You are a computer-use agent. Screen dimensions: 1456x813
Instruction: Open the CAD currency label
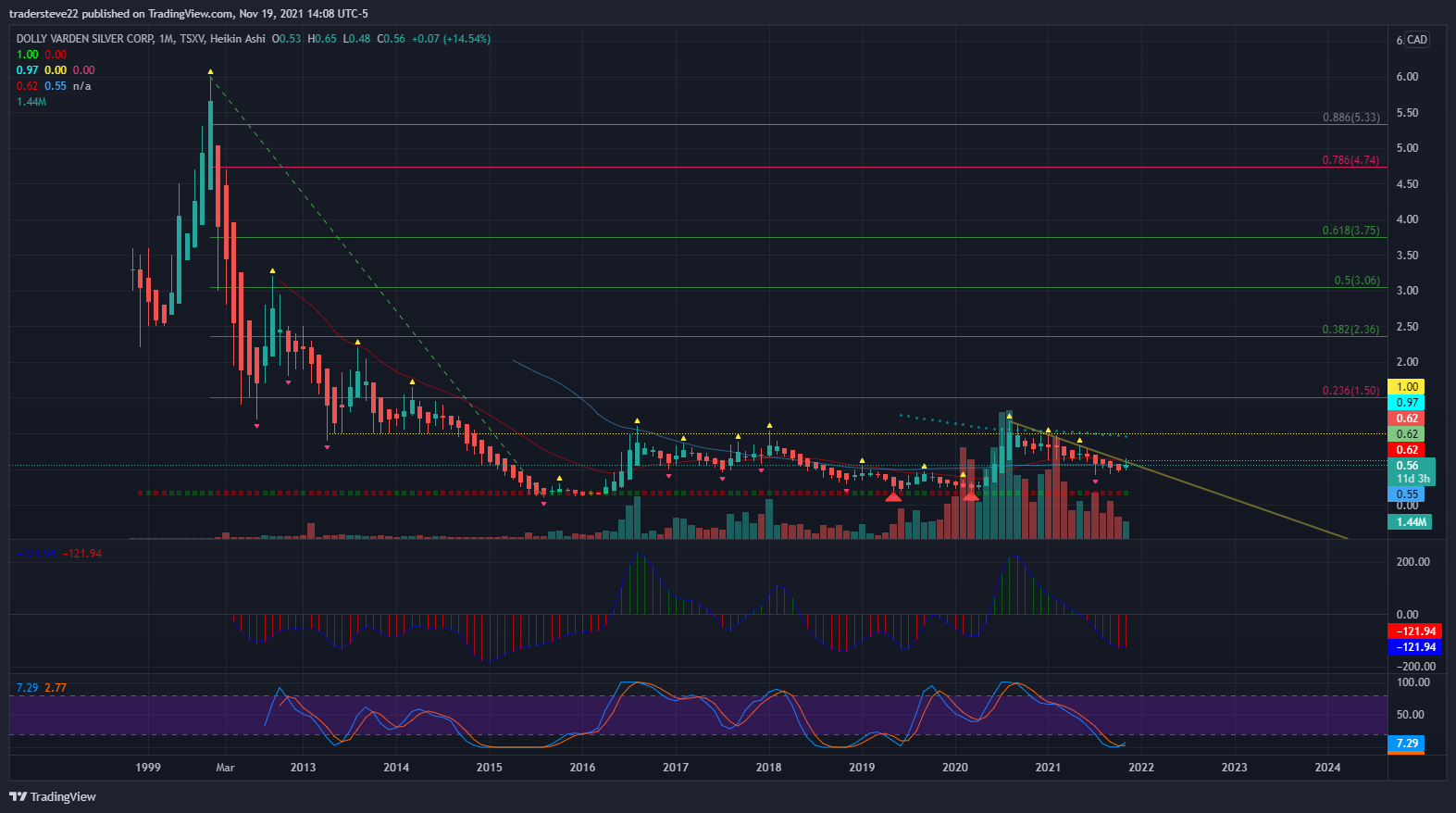[1417, 40]
